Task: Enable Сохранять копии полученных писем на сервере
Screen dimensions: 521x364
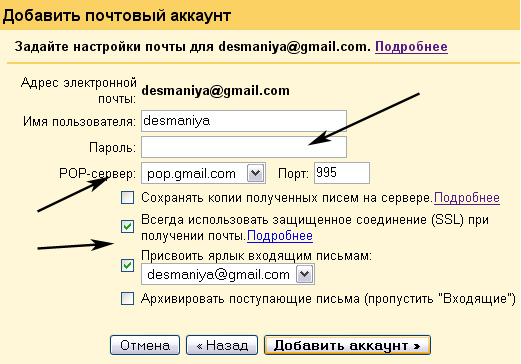Action: (127, 197)
